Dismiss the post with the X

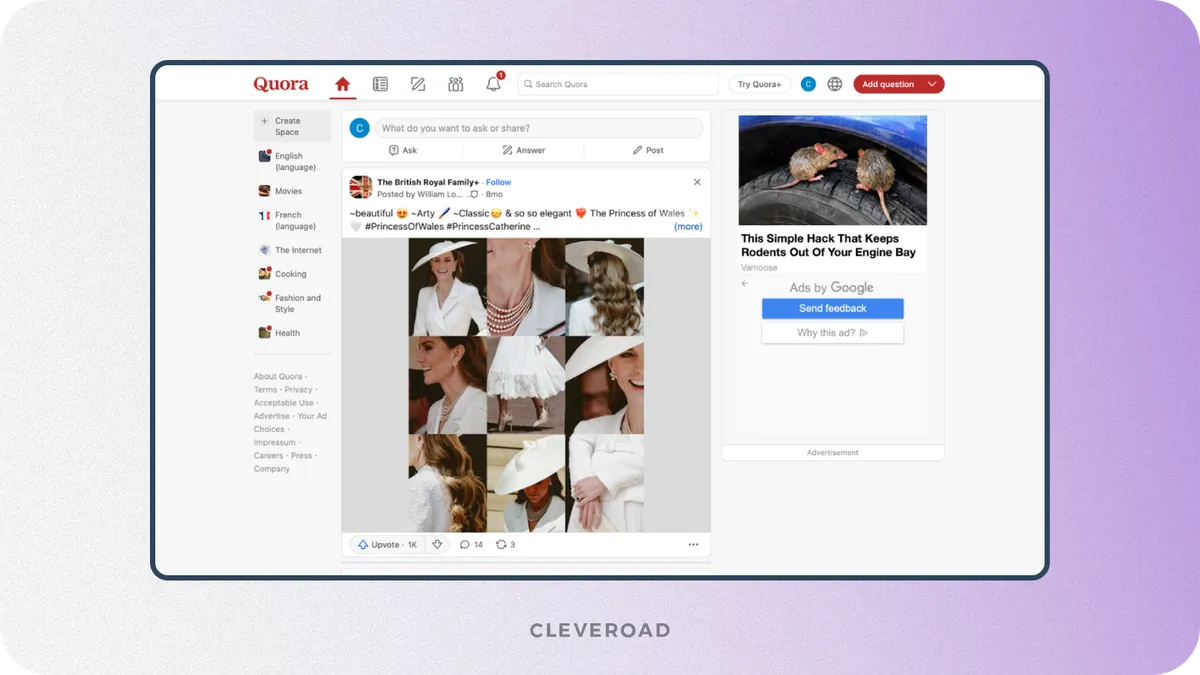click(697, 182)
